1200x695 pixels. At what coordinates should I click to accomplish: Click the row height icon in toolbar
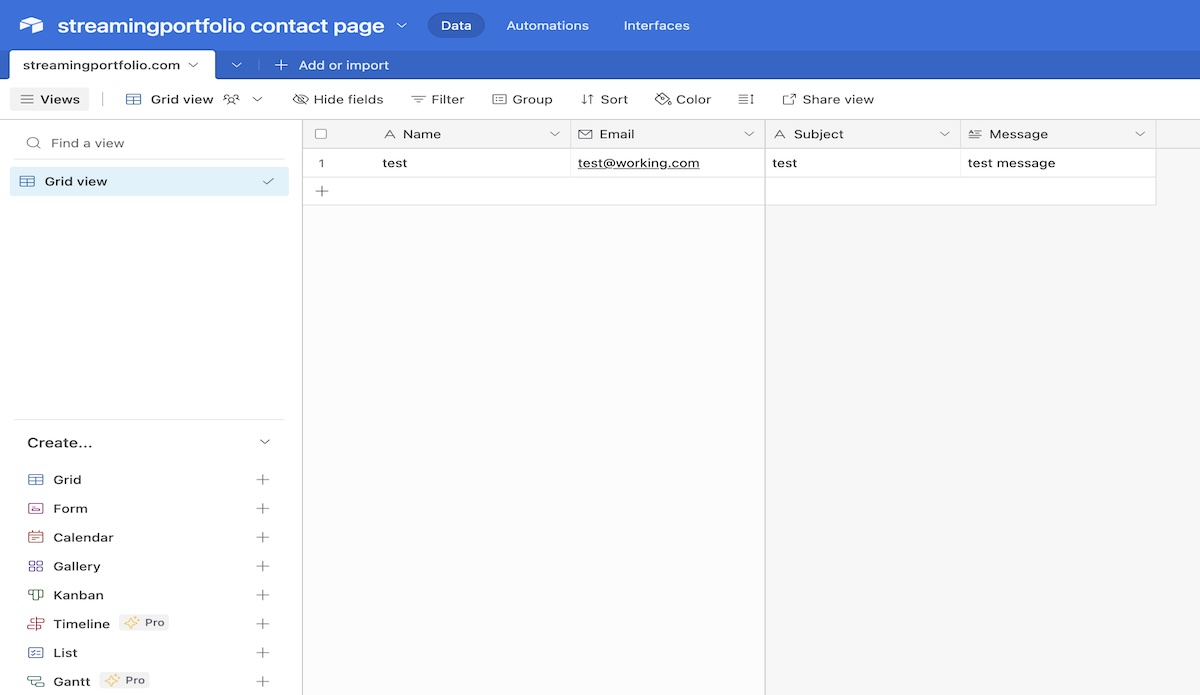746,99
